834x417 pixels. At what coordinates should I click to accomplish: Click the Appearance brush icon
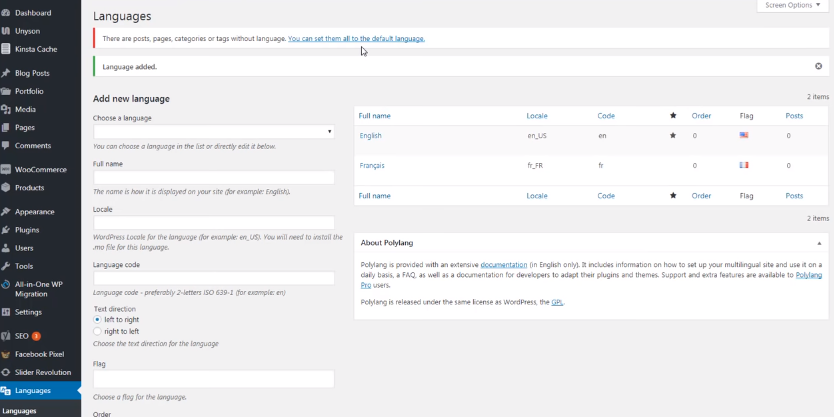[x=5, y=211]
